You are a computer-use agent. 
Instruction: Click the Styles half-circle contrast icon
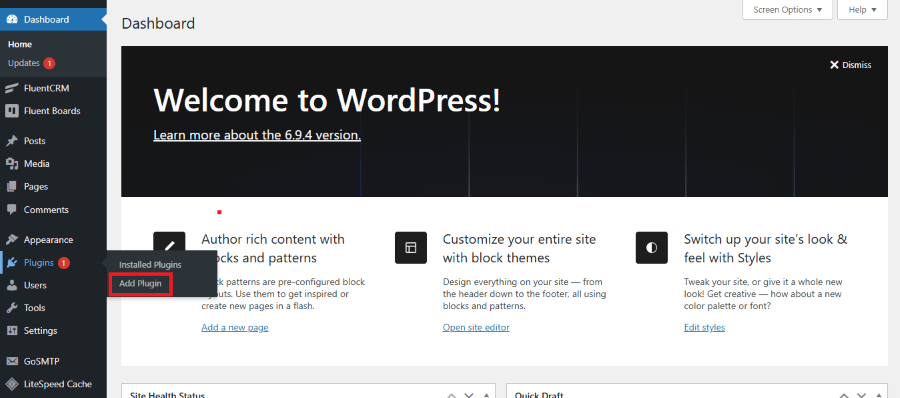[x=651, y=248]
